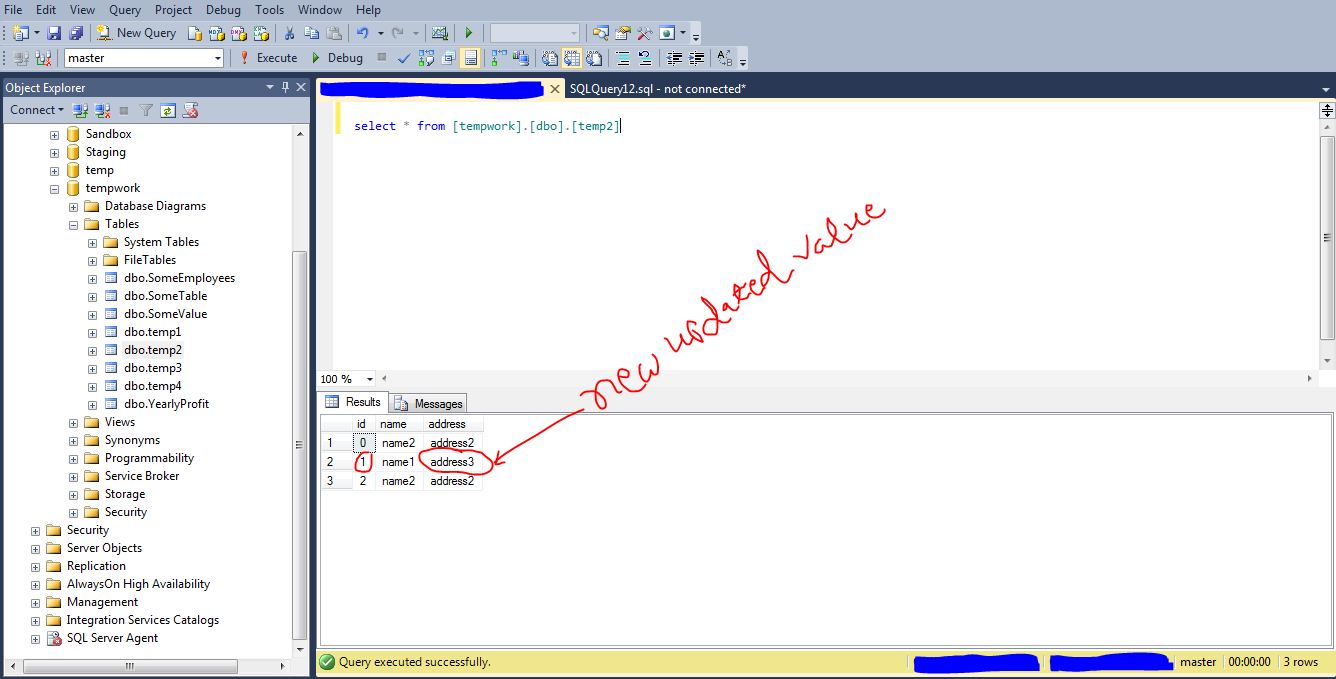Open the master database dropdown
This screenshot has width=1336, height=679.
tap(218, 58)
